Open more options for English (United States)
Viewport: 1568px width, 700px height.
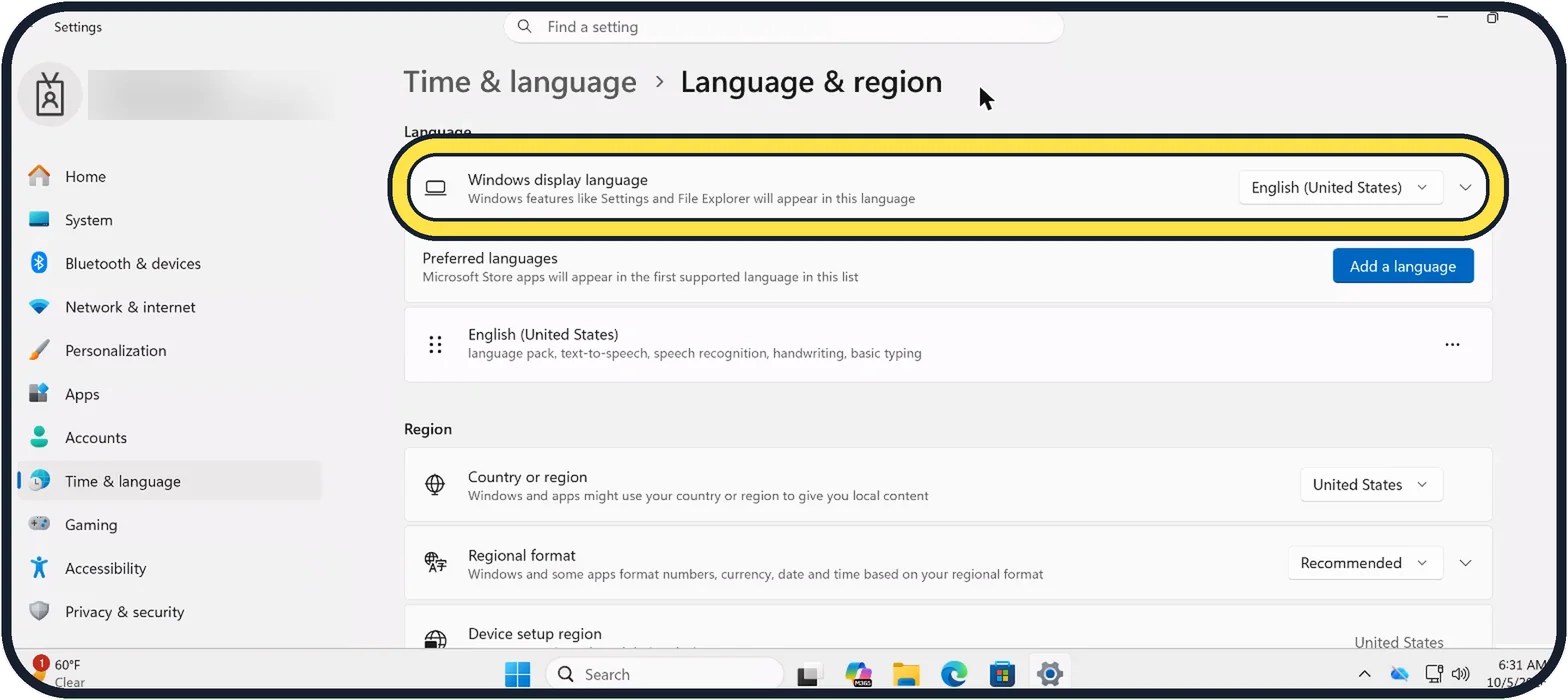click(1452, 345)
